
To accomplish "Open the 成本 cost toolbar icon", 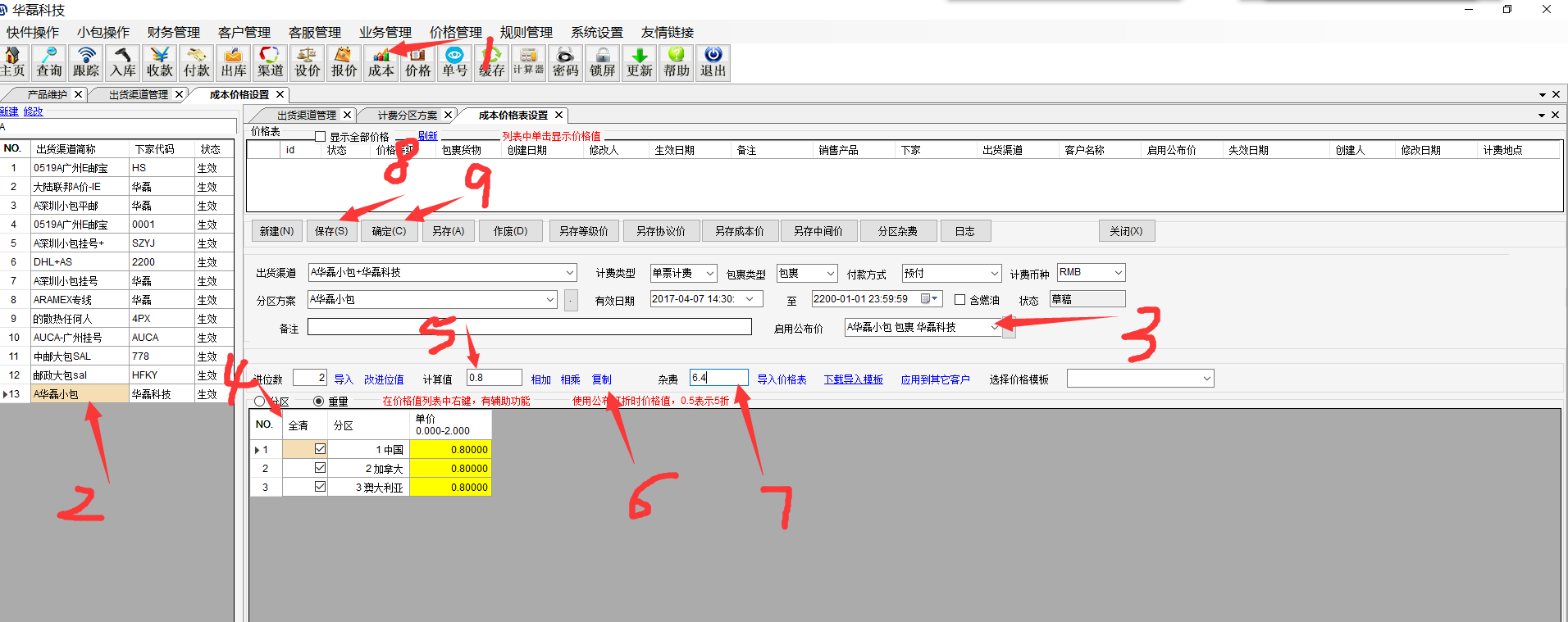I will point(381,62).
